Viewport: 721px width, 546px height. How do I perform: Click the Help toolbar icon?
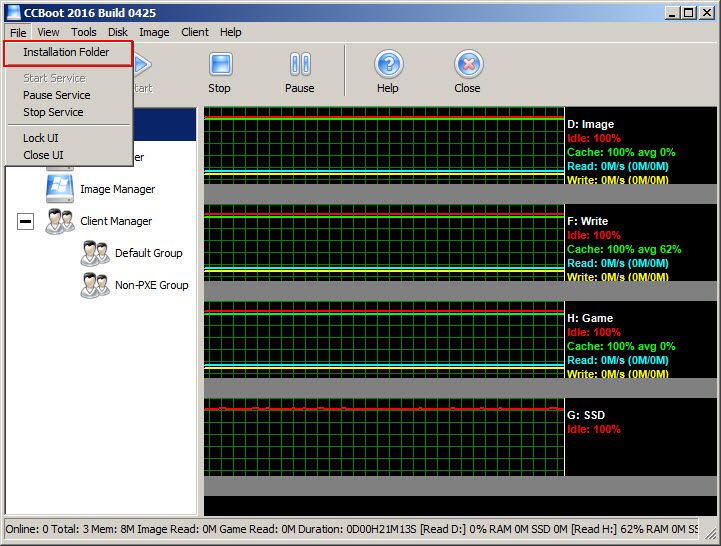point(389,63)
